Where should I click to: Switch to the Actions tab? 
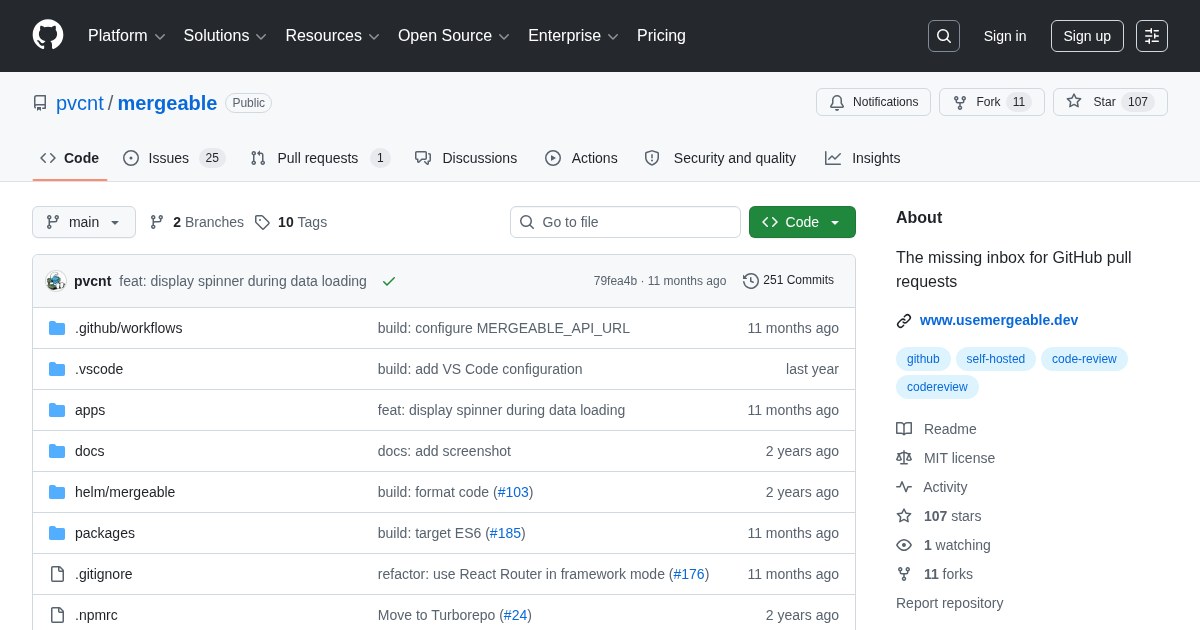pyautogui.click(x=581, y=158)
